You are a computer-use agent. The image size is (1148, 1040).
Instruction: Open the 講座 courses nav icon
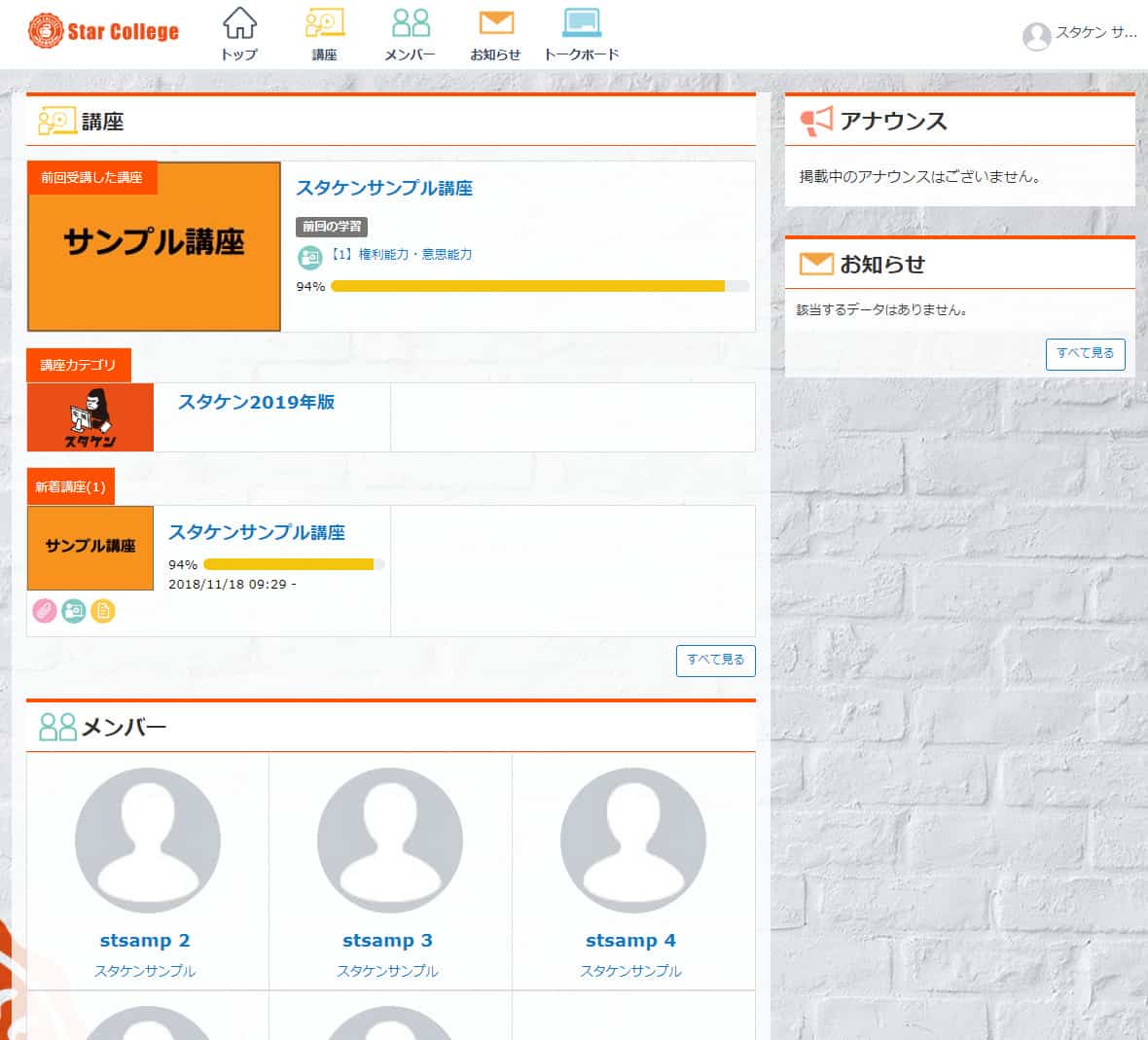pyautogui.click(x=324, y=22)
